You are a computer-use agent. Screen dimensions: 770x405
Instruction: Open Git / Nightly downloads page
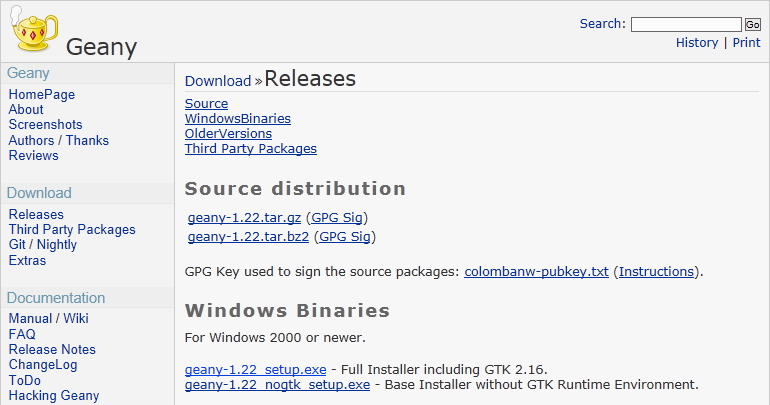[x=42, y=245]
